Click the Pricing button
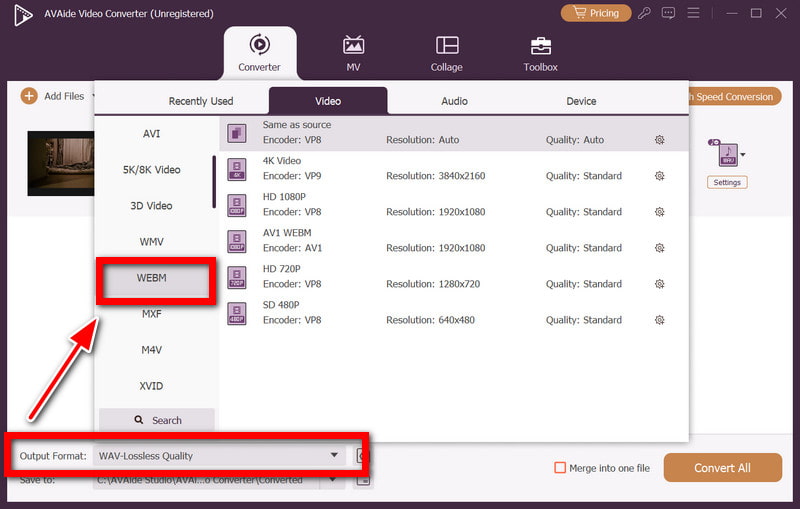This screenshot has width=800, height=509. point(595,13)
